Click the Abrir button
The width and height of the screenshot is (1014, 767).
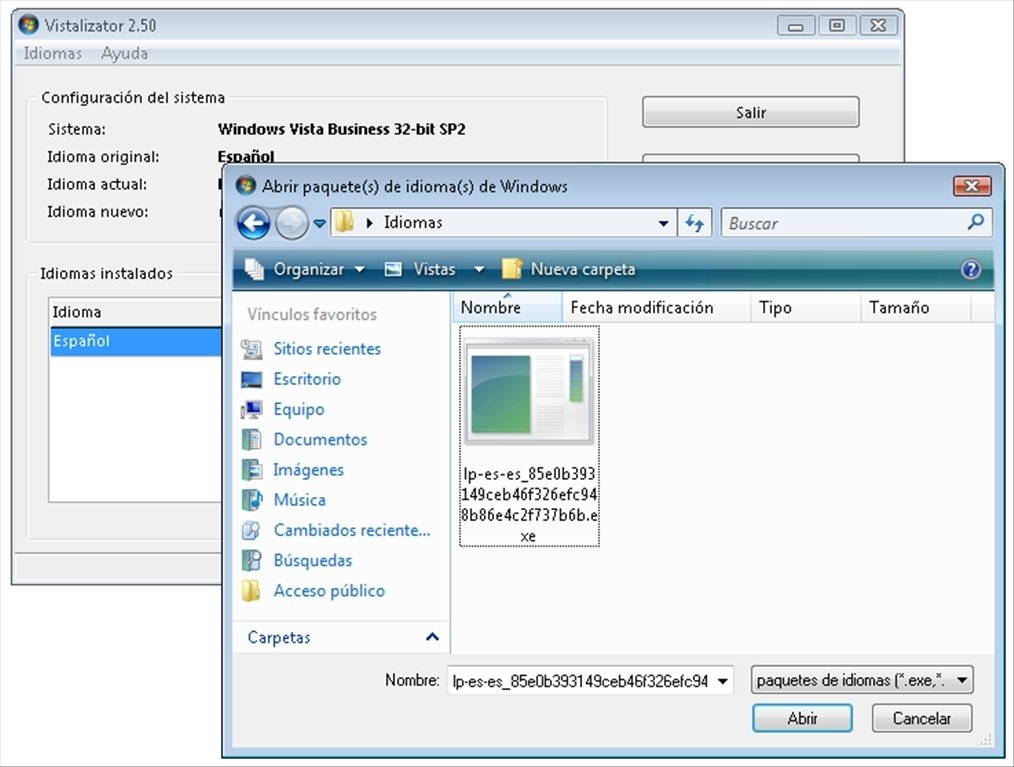coord(802,718)
